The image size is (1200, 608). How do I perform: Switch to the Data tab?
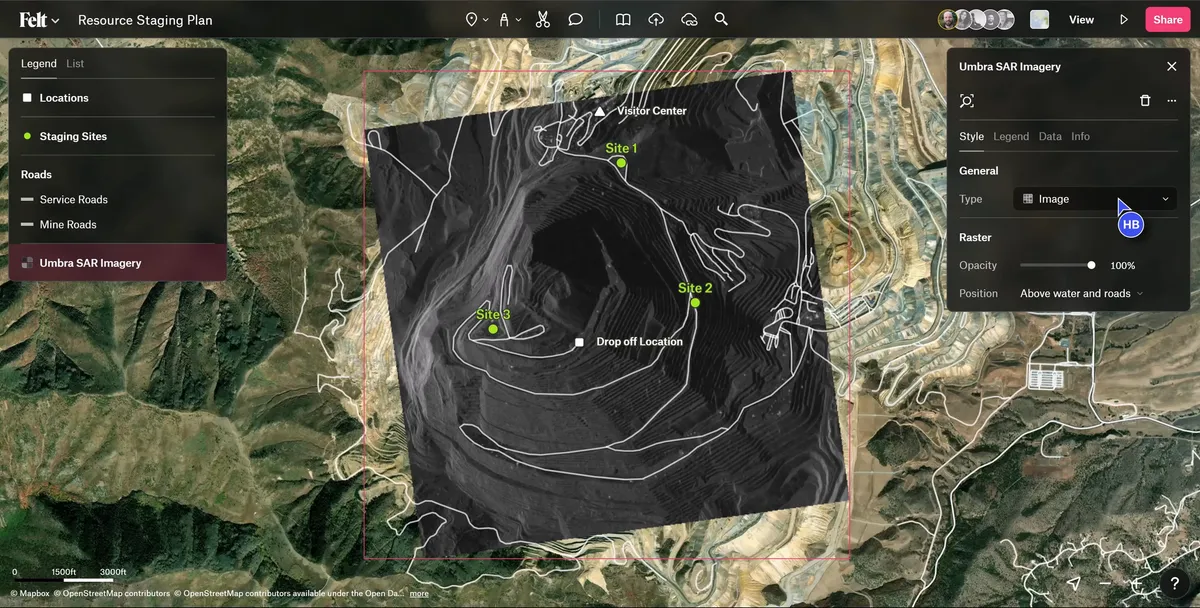1050,136
